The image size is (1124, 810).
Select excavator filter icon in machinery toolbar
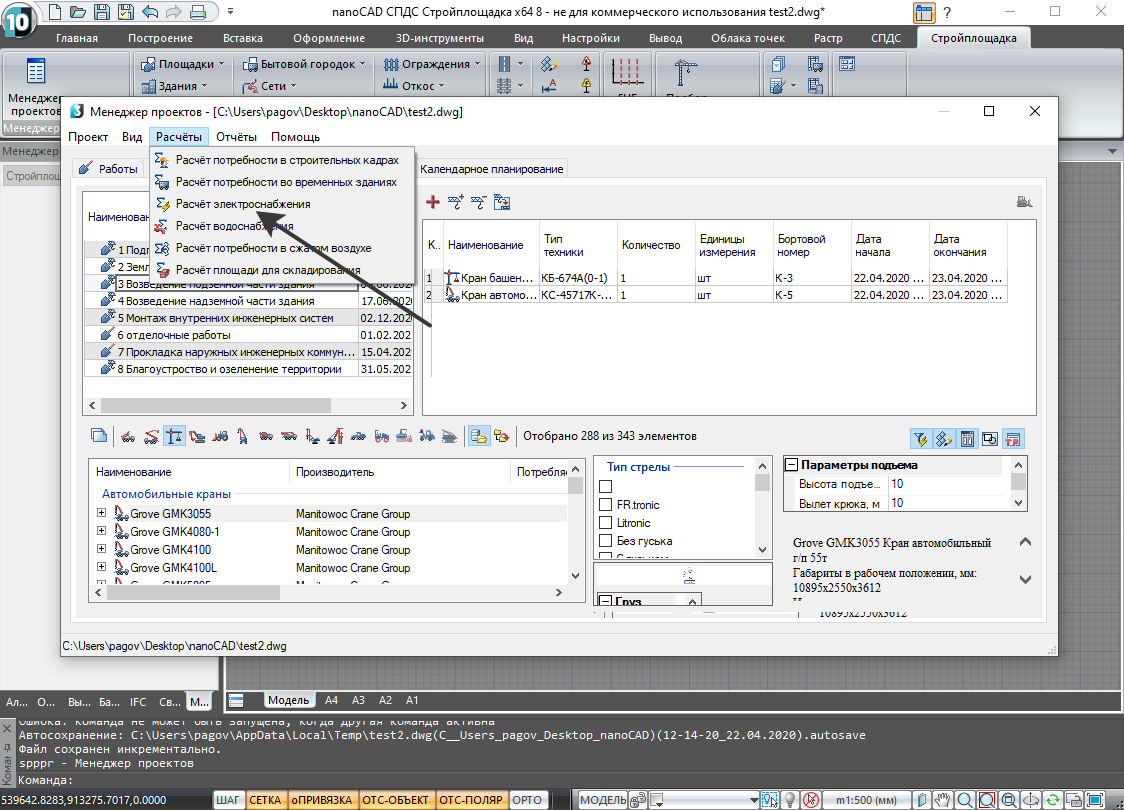(x=197, y=436)
